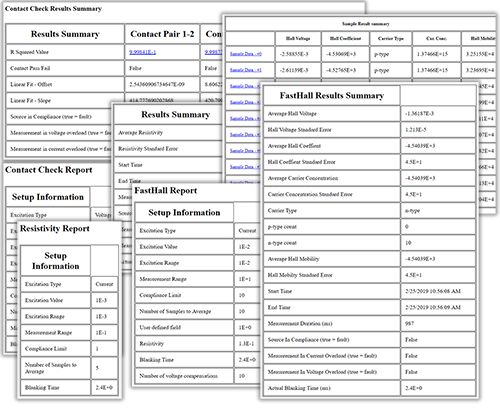Select the 'Contact Check Results Summary' title
The image size is (500, 408).
(x=53, y=9)
